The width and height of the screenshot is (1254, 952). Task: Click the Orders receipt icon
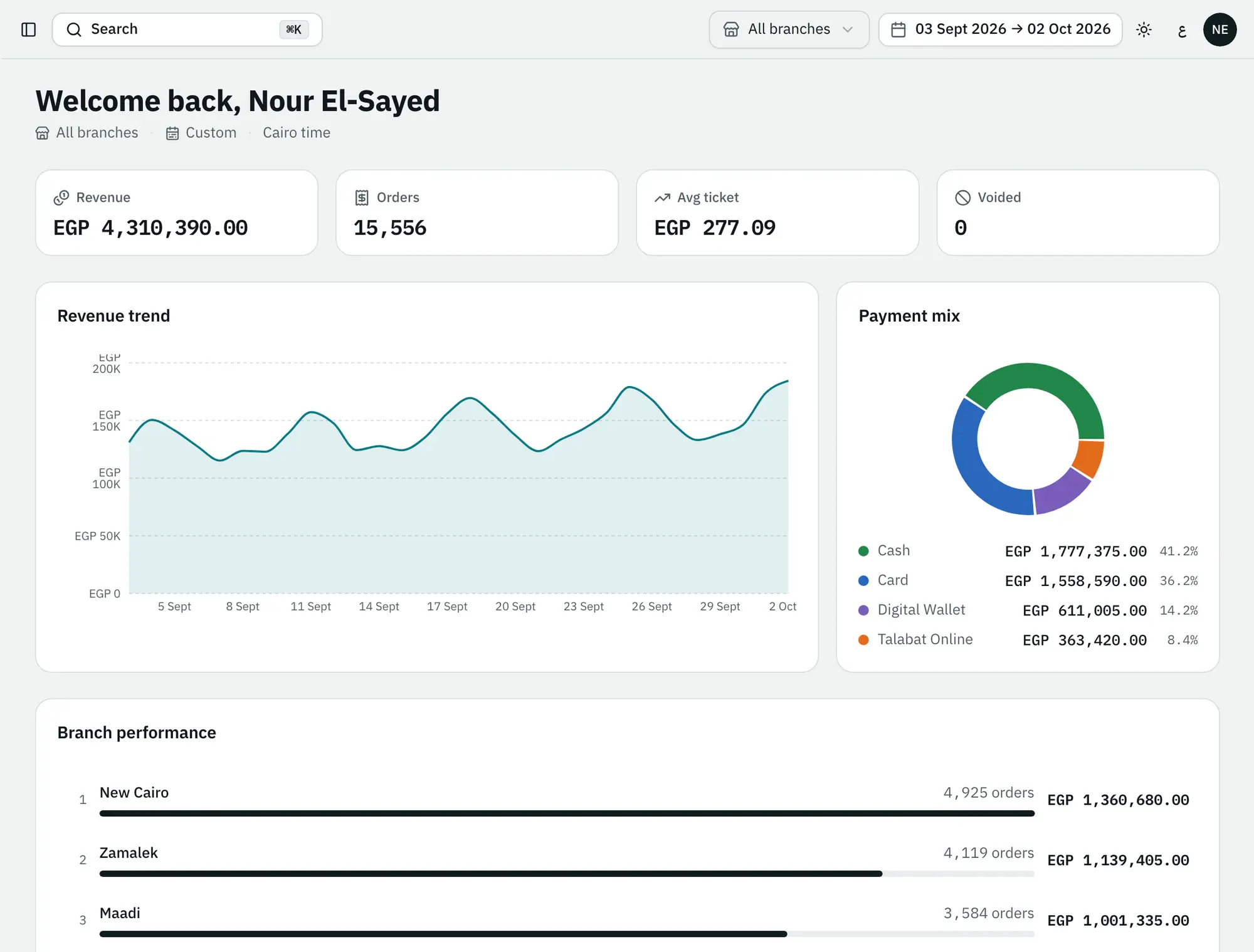[362, 197]
